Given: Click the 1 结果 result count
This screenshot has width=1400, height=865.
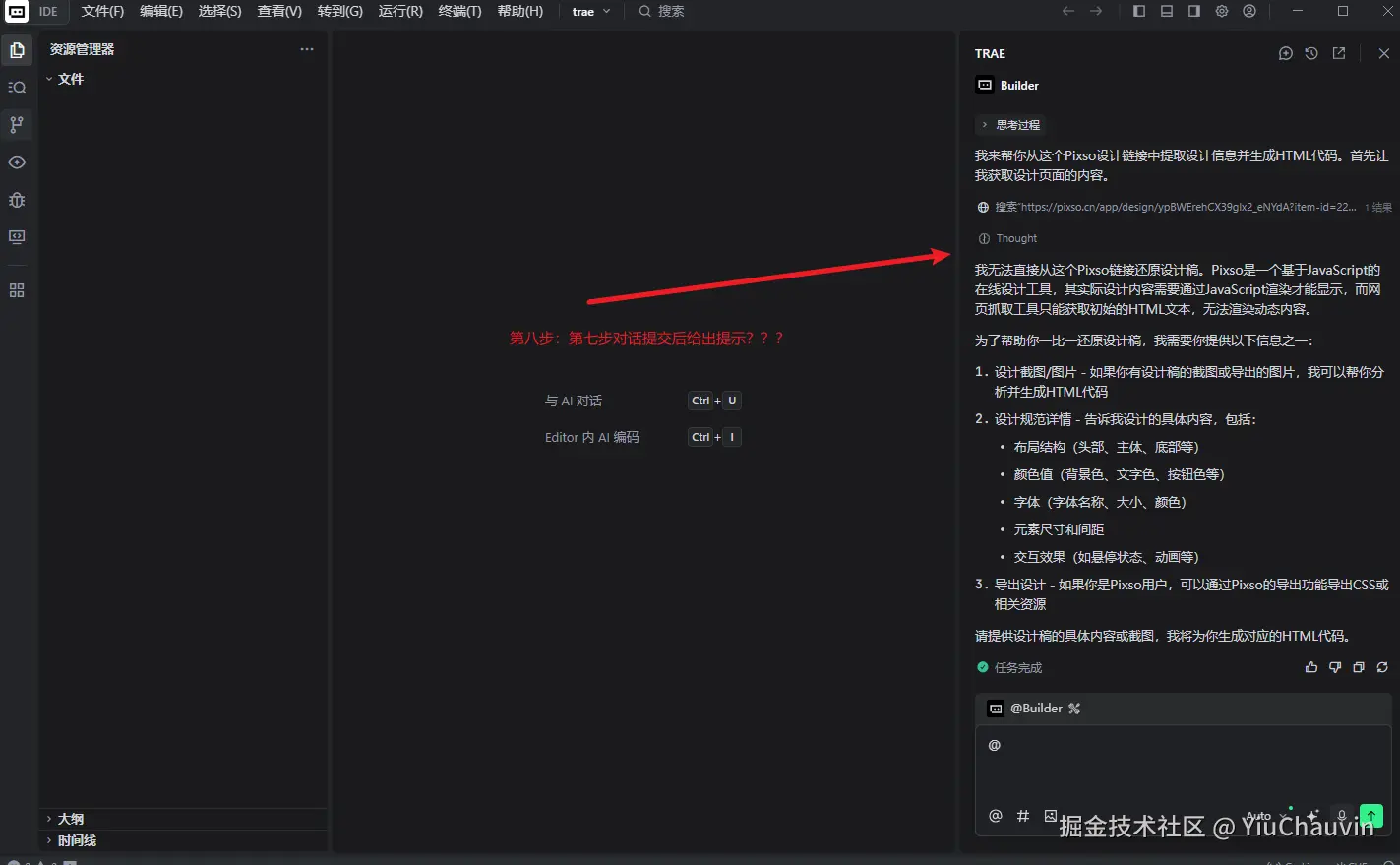Looking at the screenshot, I should coord(1378,207).
